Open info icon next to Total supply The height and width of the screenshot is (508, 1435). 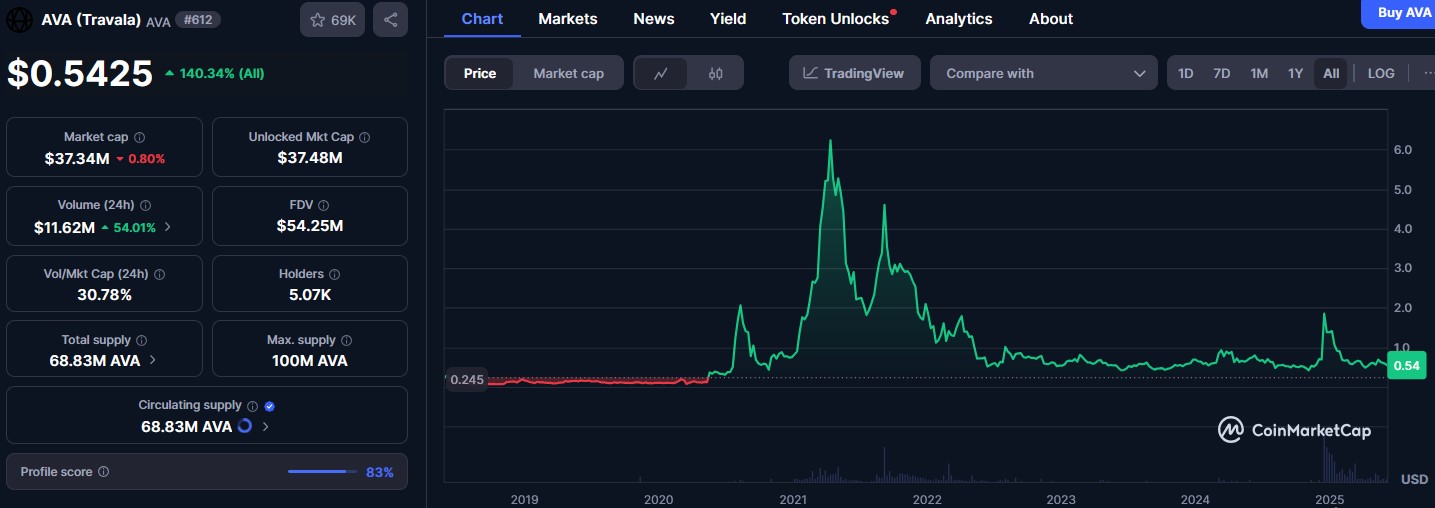pos(141,341)
